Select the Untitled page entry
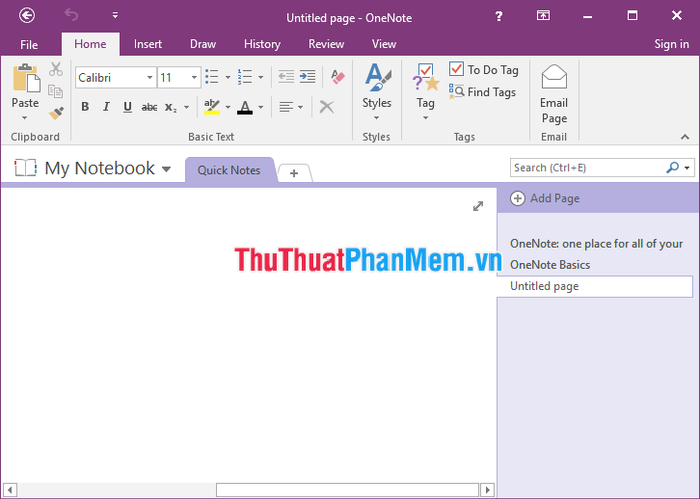Screen dimensions: 700x499 595,286
